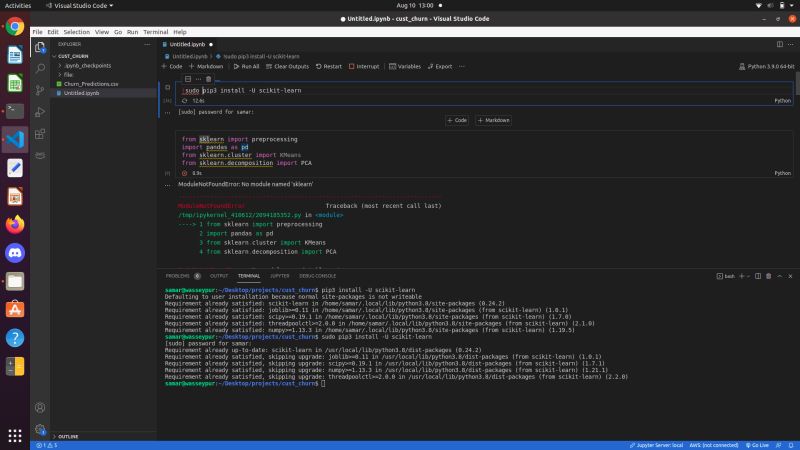800x450 pixels.
Task: Open the File menu
Action: pos(38,32)
